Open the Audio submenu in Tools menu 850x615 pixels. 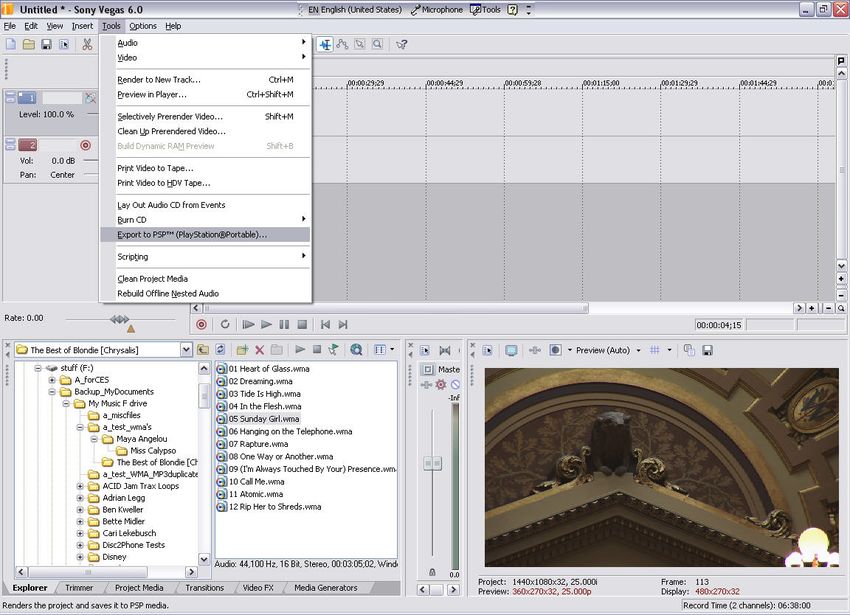[x=205, y=43]
